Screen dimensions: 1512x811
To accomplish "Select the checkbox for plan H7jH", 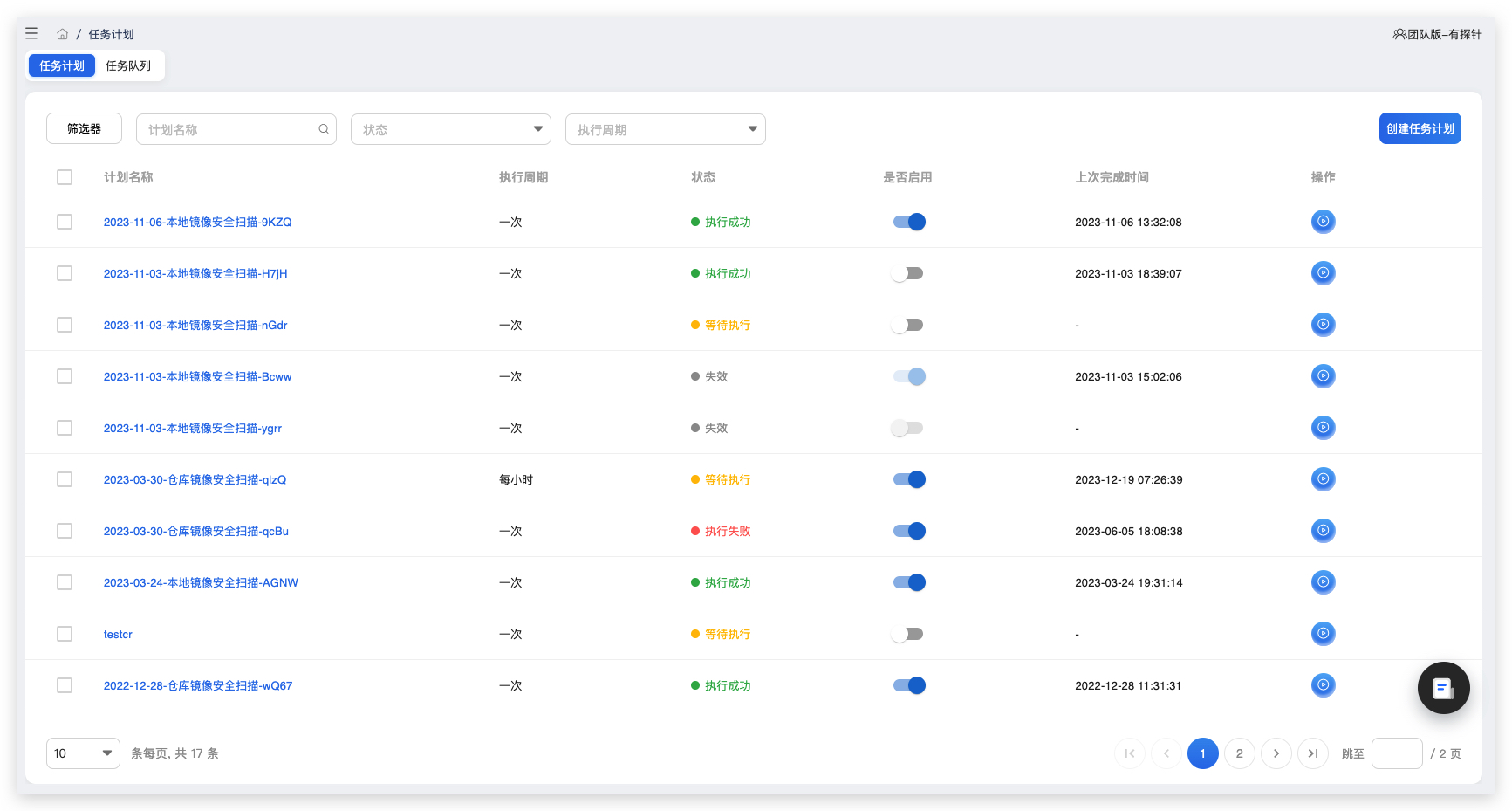I will pos(65,273).
